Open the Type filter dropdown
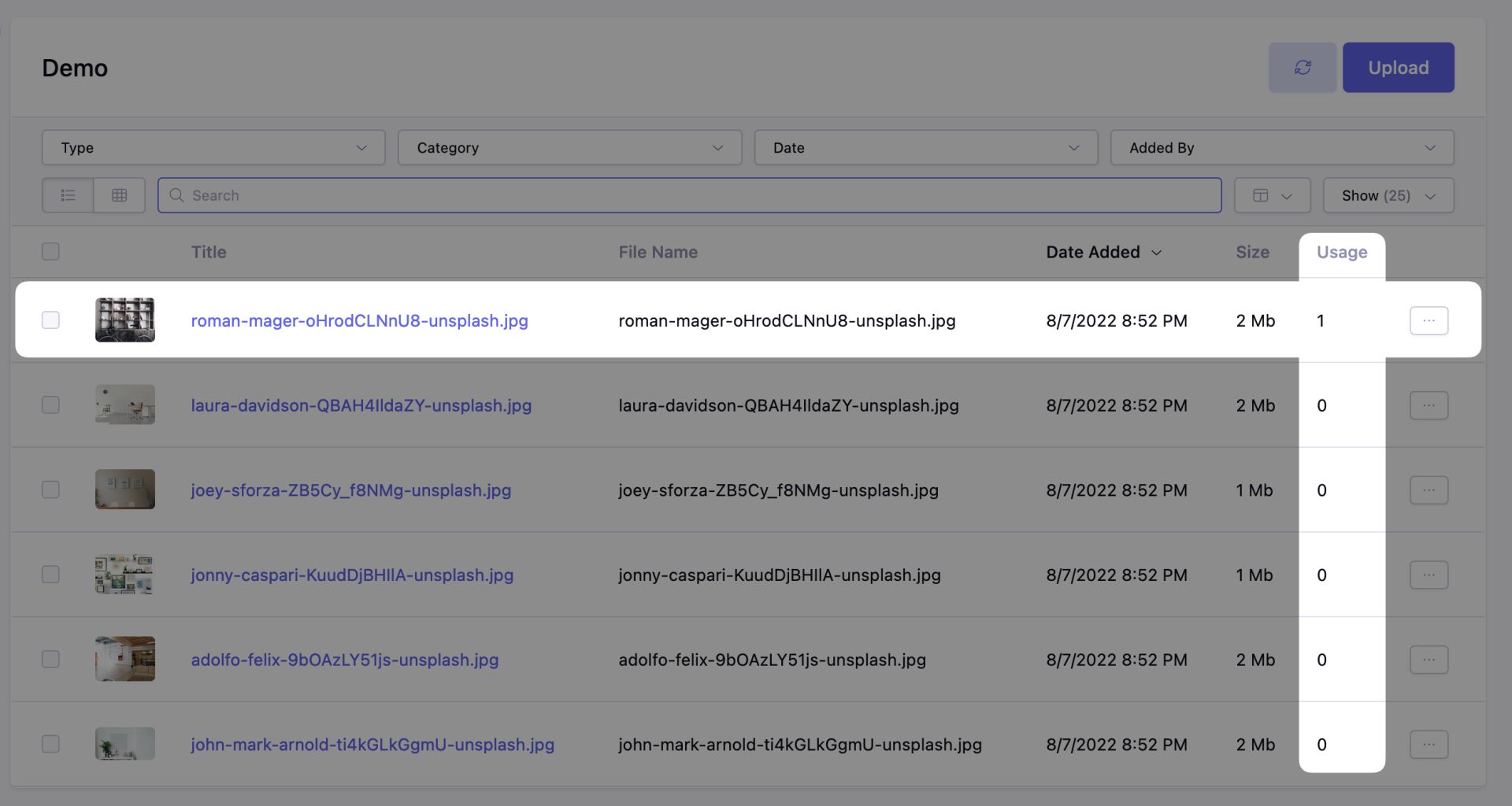The image size is (1512, 806). [213, 147]
